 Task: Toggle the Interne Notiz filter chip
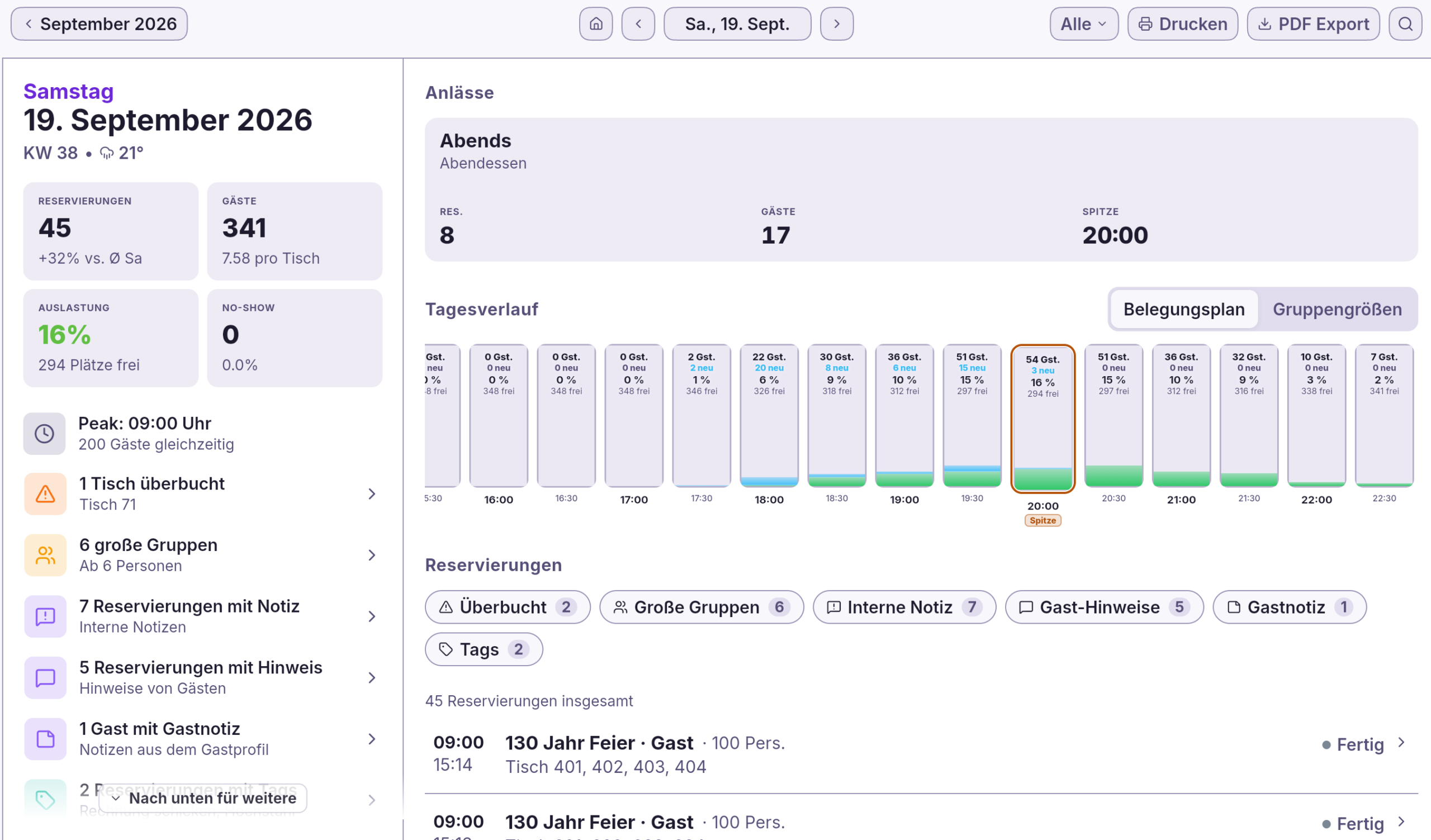point(904,608)
